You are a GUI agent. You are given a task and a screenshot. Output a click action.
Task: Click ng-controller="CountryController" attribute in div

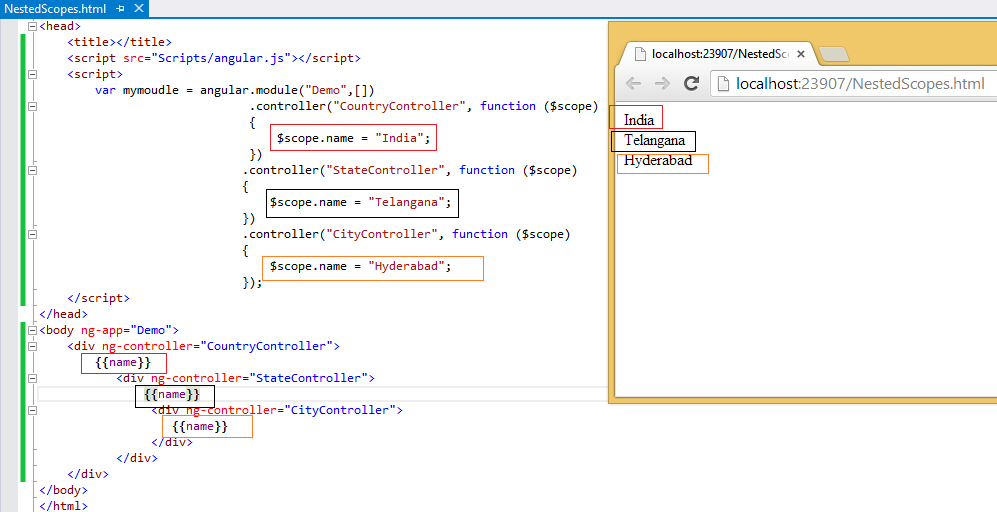(x=217, y=346)
